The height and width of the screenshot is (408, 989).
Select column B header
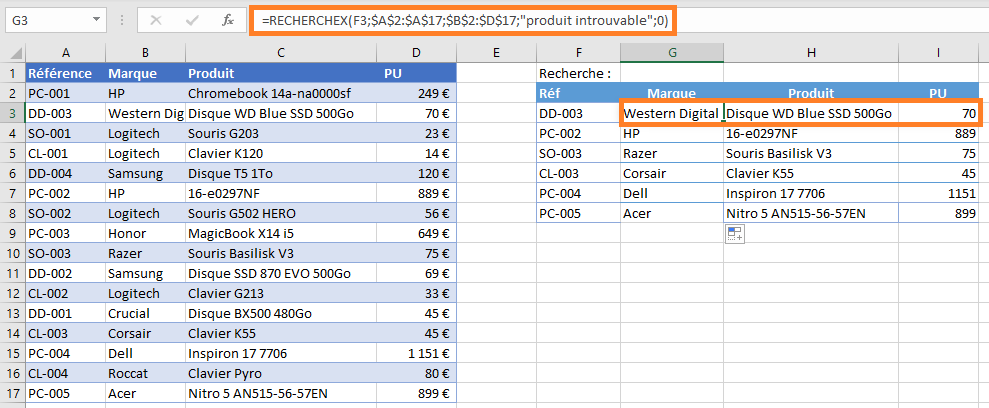coord(145,53)
